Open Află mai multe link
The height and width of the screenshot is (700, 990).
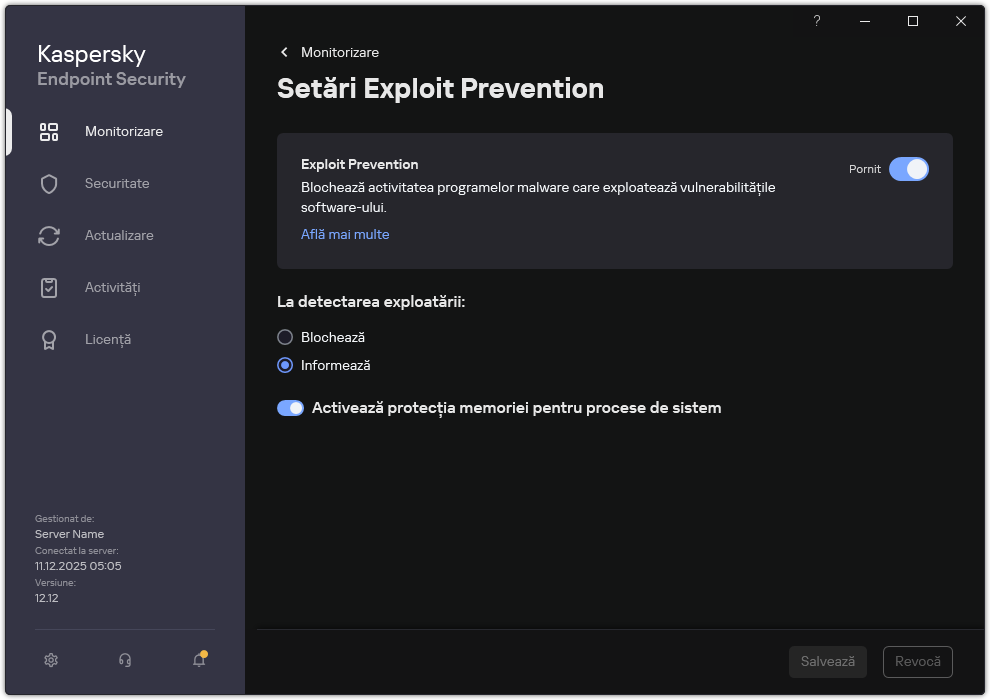coord(345,234)
